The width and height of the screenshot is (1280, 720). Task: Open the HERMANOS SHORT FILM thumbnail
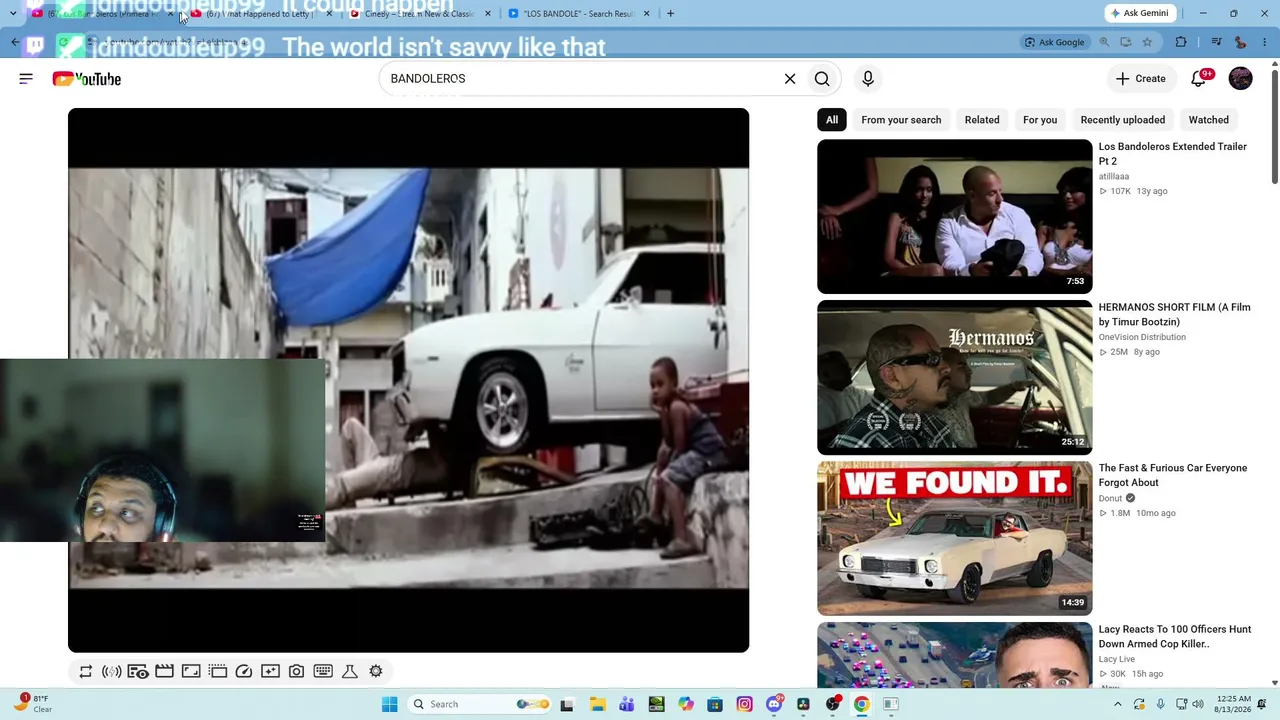coord(954,377)
